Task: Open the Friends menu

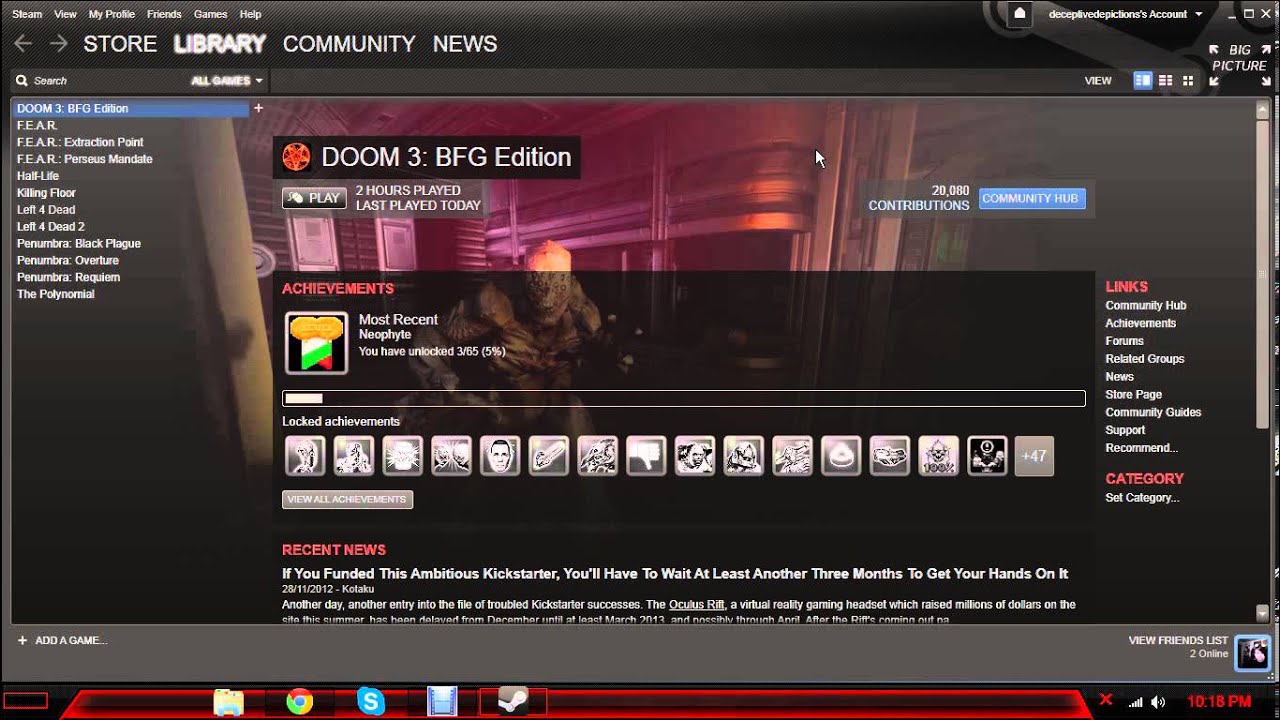Action: pos(164,14)
